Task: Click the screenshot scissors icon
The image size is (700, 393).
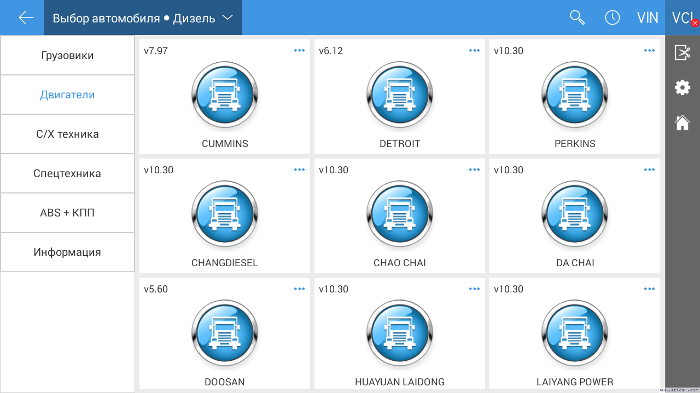Action: click(x=683, y=52)
